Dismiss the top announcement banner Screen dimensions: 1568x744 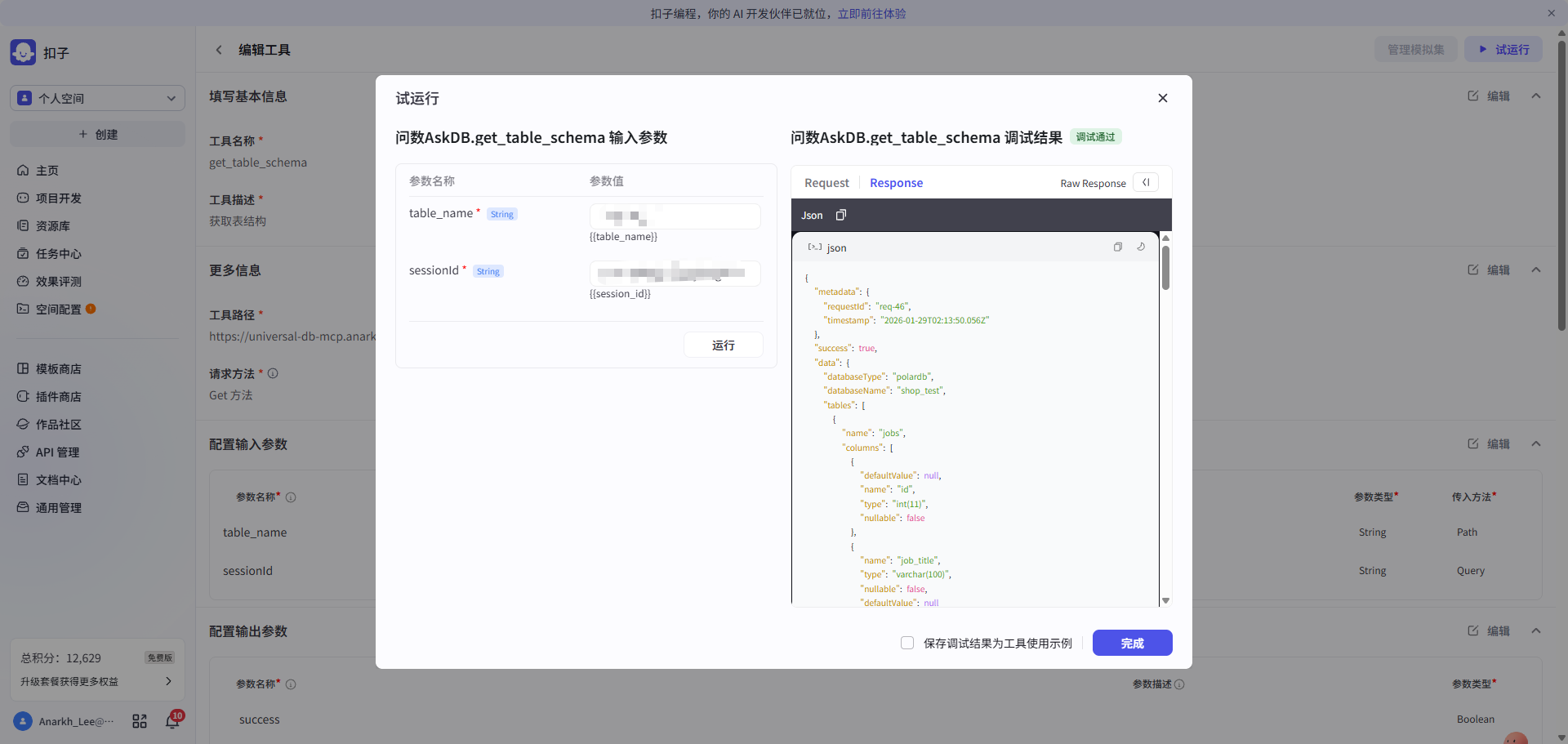pyautogui.click(x=1551, y=14)
